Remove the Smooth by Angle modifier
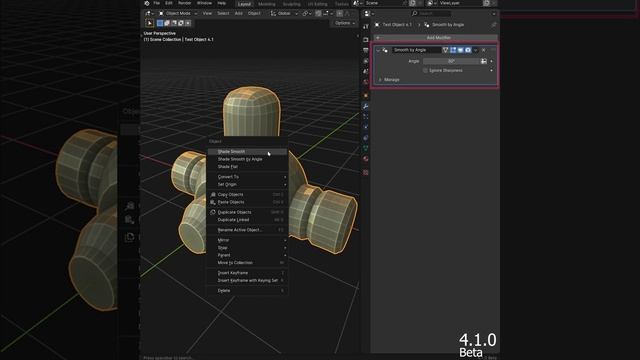 (484, 50)
